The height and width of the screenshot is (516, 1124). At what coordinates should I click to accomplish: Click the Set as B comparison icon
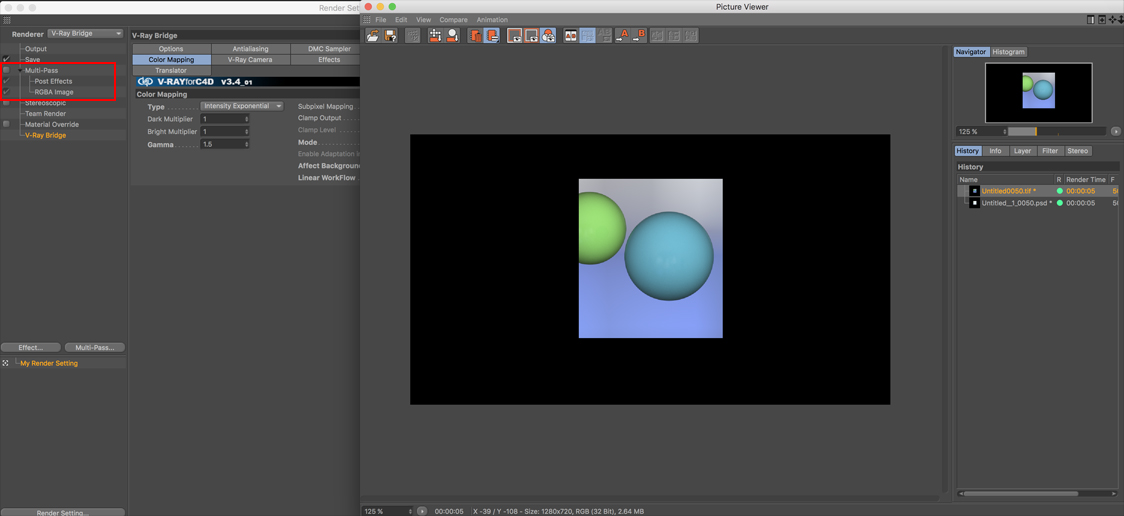[x=638, y=36]
